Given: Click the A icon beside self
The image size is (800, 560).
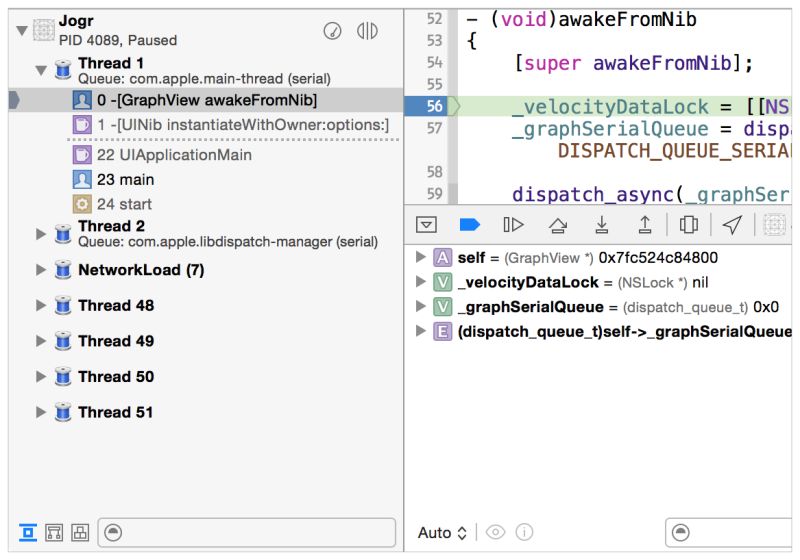Looking at the screenshot, I should pyautogui.click(x=442, y=258).
